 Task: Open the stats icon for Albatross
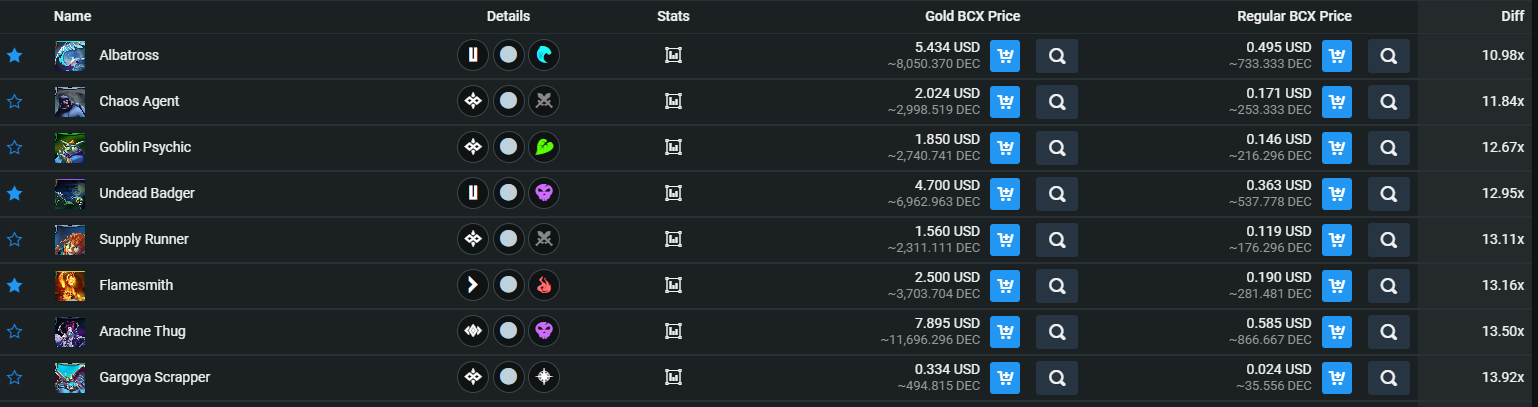pyautogui.click(x=673, y=55)
